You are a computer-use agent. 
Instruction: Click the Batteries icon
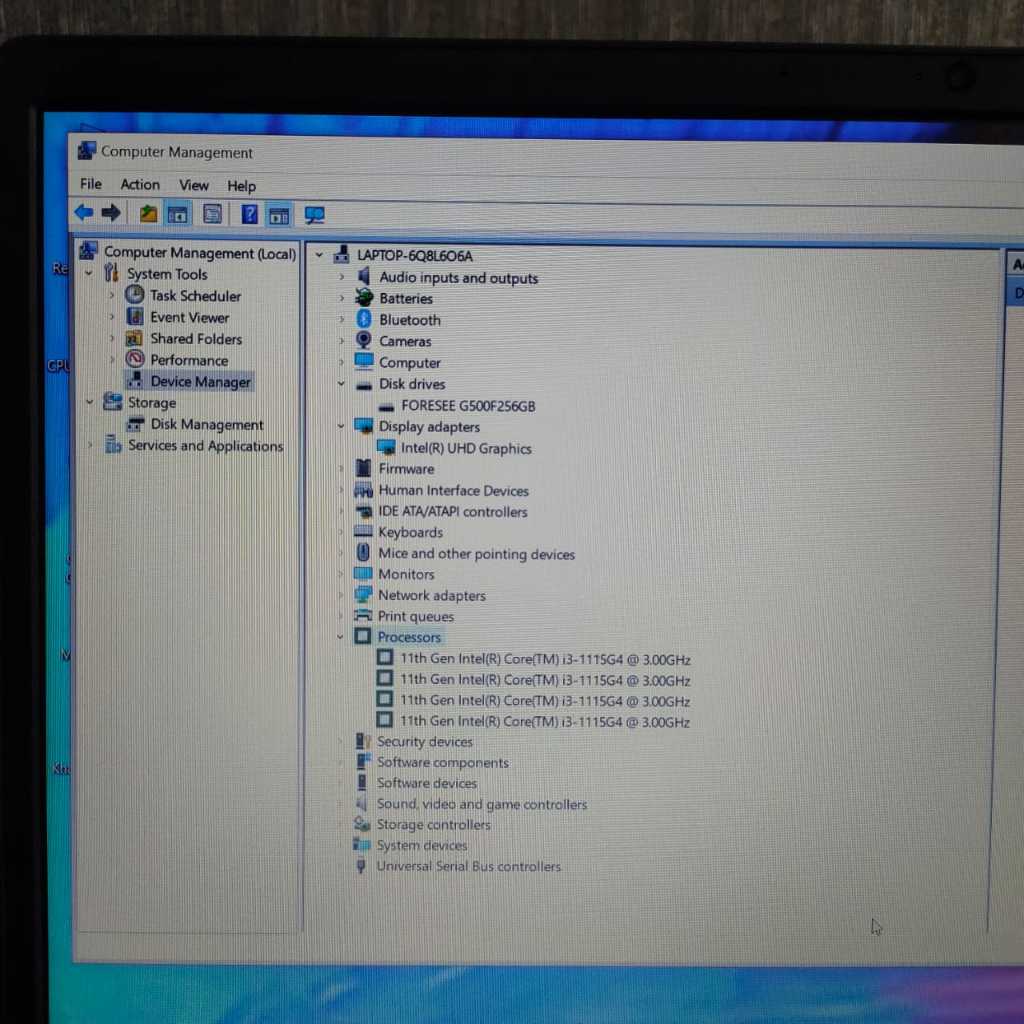(x=364, y=298)
